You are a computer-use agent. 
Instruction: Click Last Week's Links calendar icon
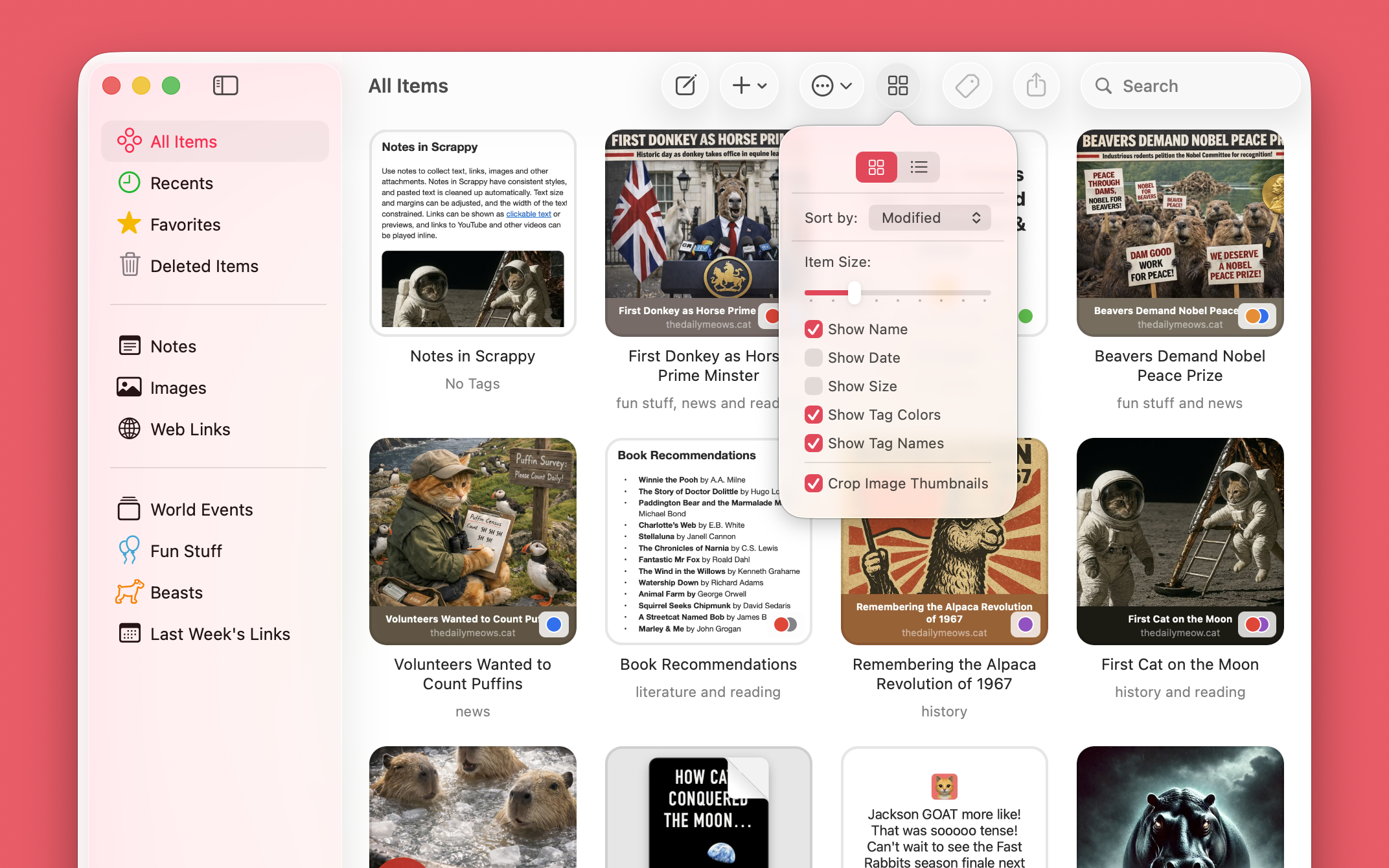(x=130, y=634)
